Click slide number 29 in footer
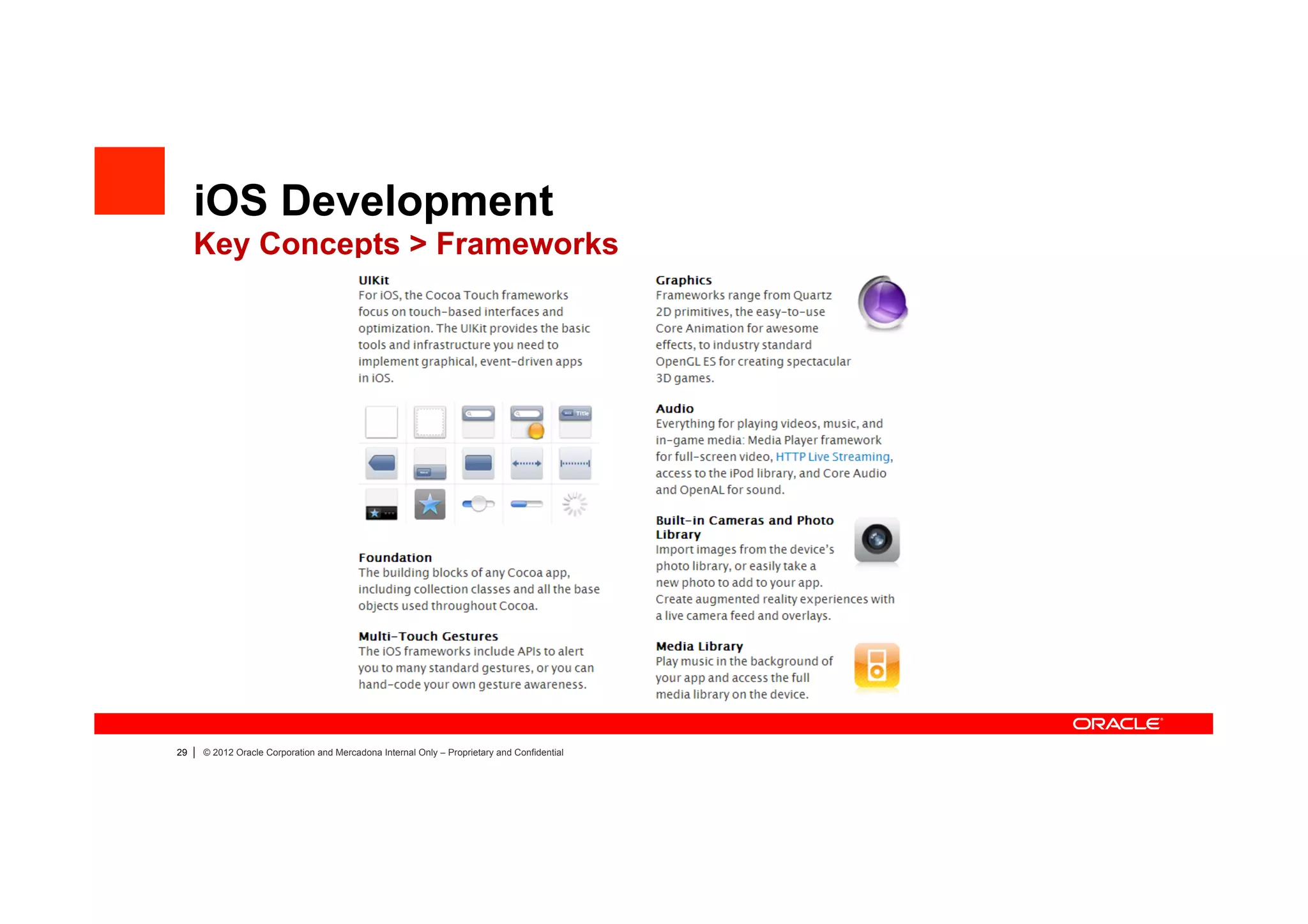Viewport: 1308px width, 924px height. coord(182,752)
